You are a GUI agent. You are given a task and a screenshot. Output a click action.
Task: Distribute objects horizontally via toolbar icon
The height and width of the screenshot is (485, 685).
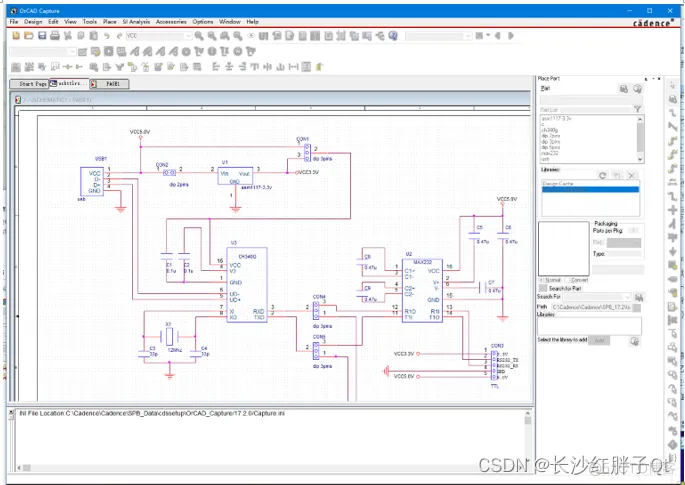(x=294, y=67)
